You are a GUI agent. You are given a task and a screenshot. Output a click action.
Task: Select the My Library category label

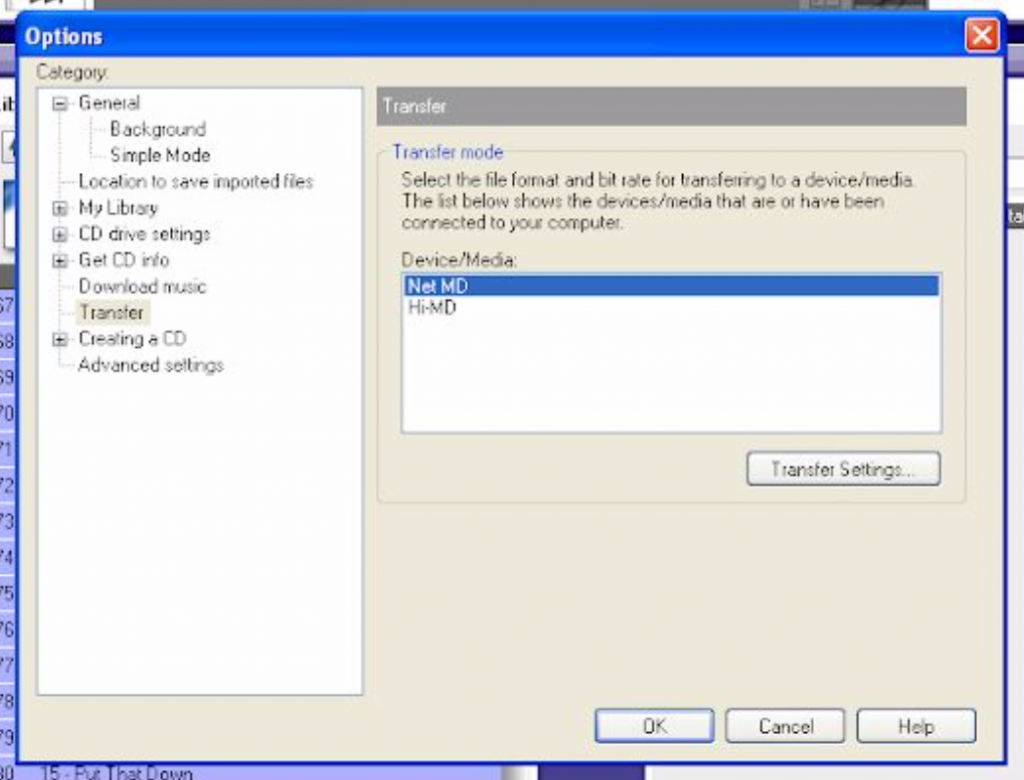tap(117, 208)
